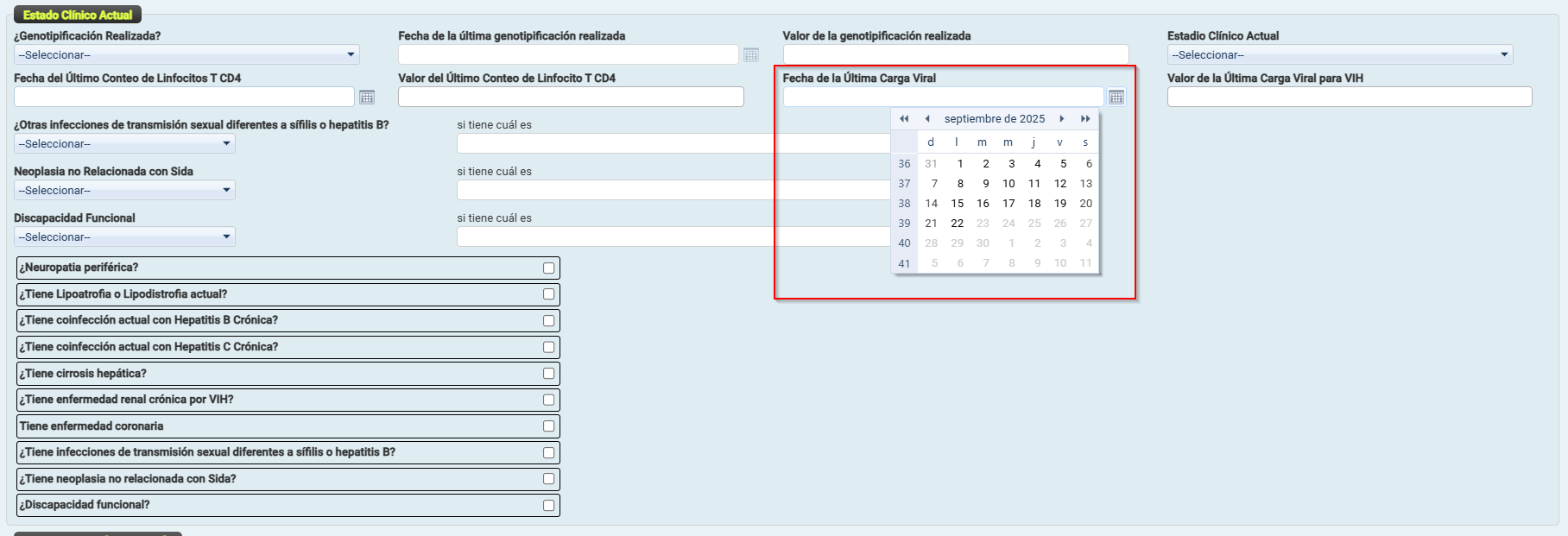1568x536 pixels.
Task: Enable Tiene cirrosis hepática checkbox
Action: [548, 374]
